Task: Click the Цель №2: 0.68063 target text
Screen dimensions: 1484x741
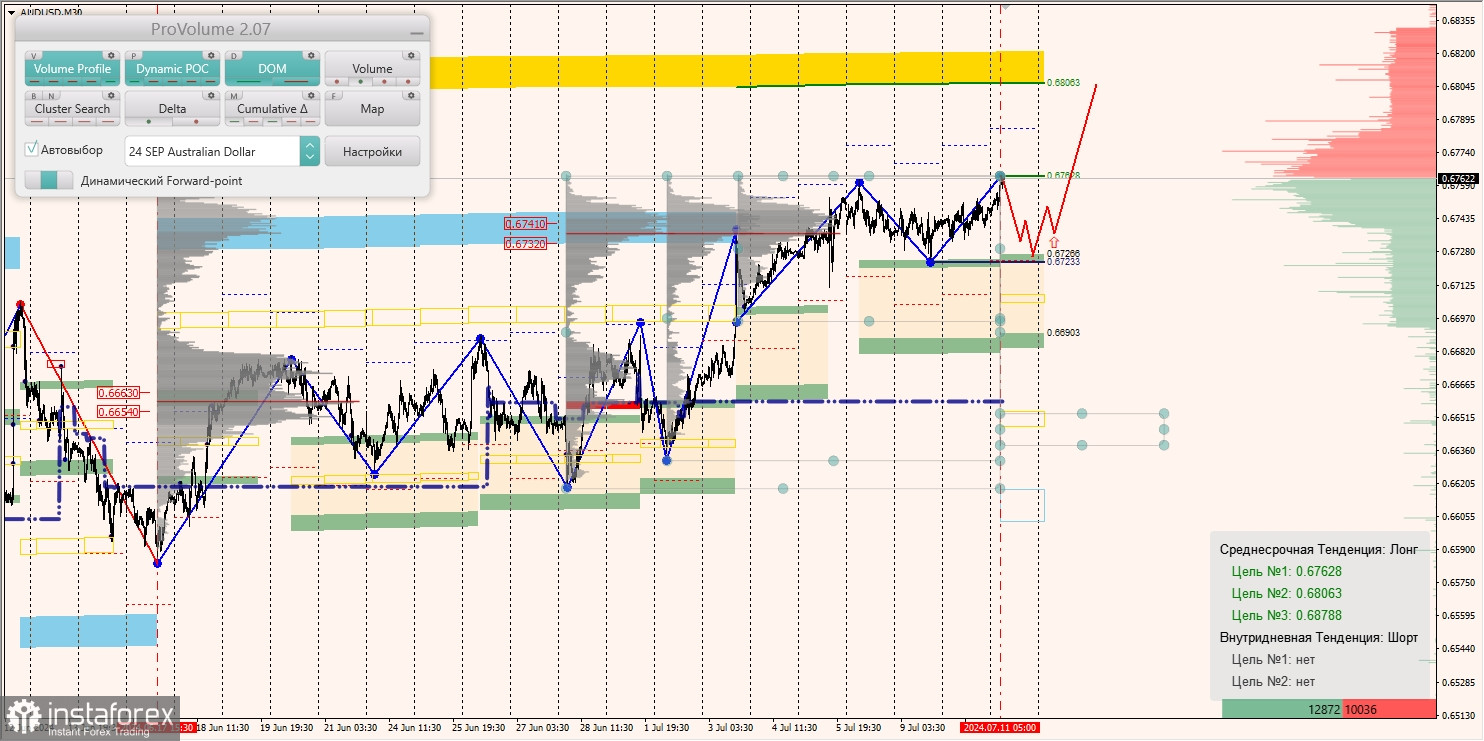Action: 1287,594
